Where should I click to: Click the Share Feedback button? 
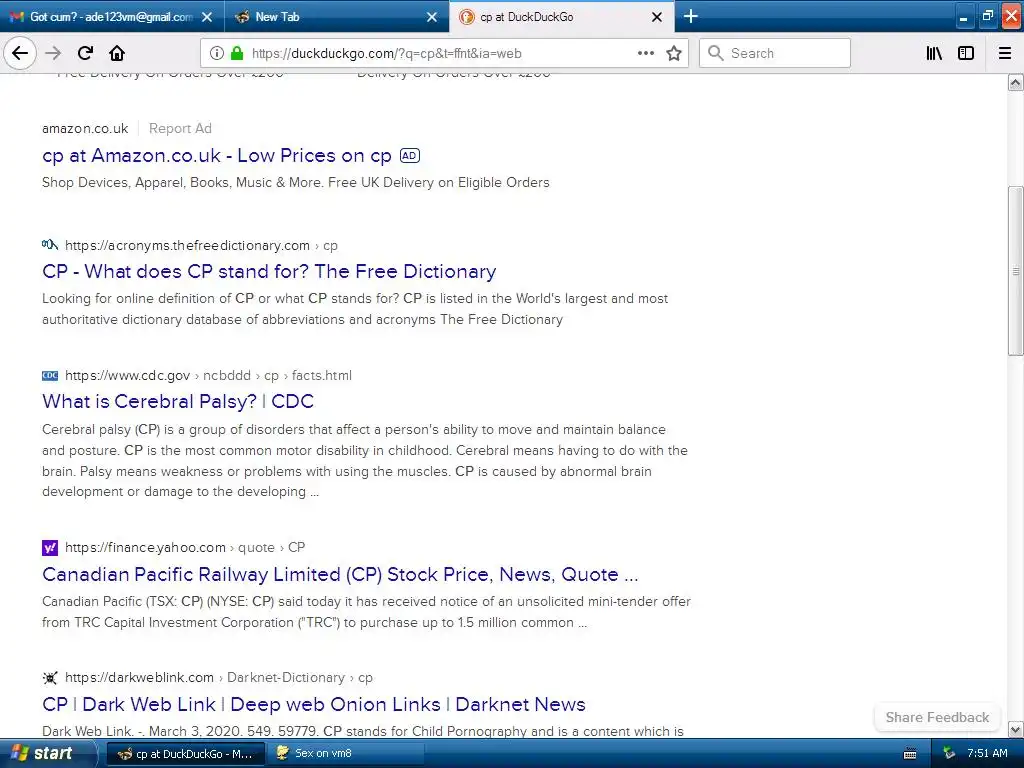[937, 717]
